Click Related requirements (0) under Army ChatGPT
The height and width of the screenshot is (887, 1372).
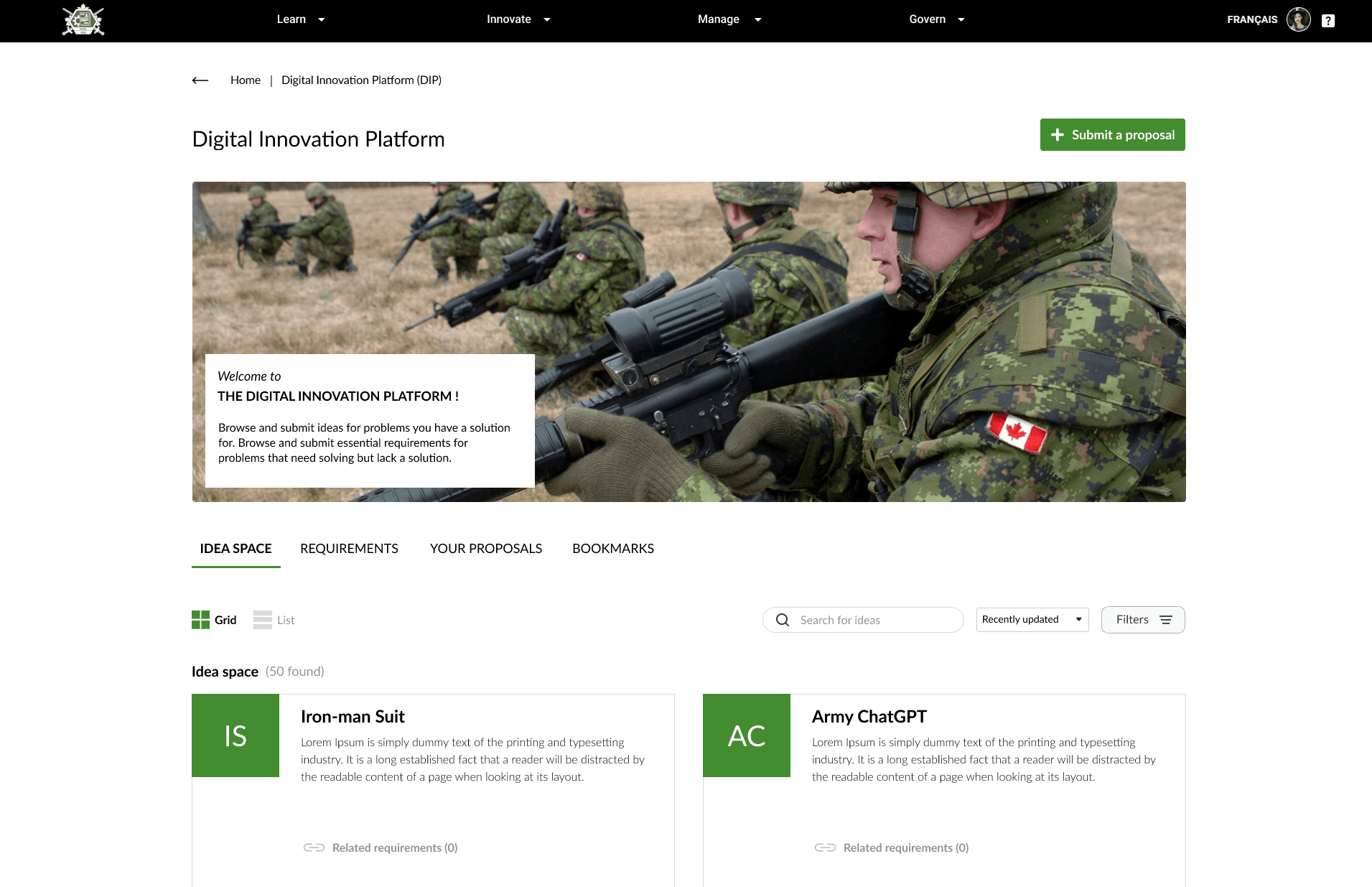906,847
